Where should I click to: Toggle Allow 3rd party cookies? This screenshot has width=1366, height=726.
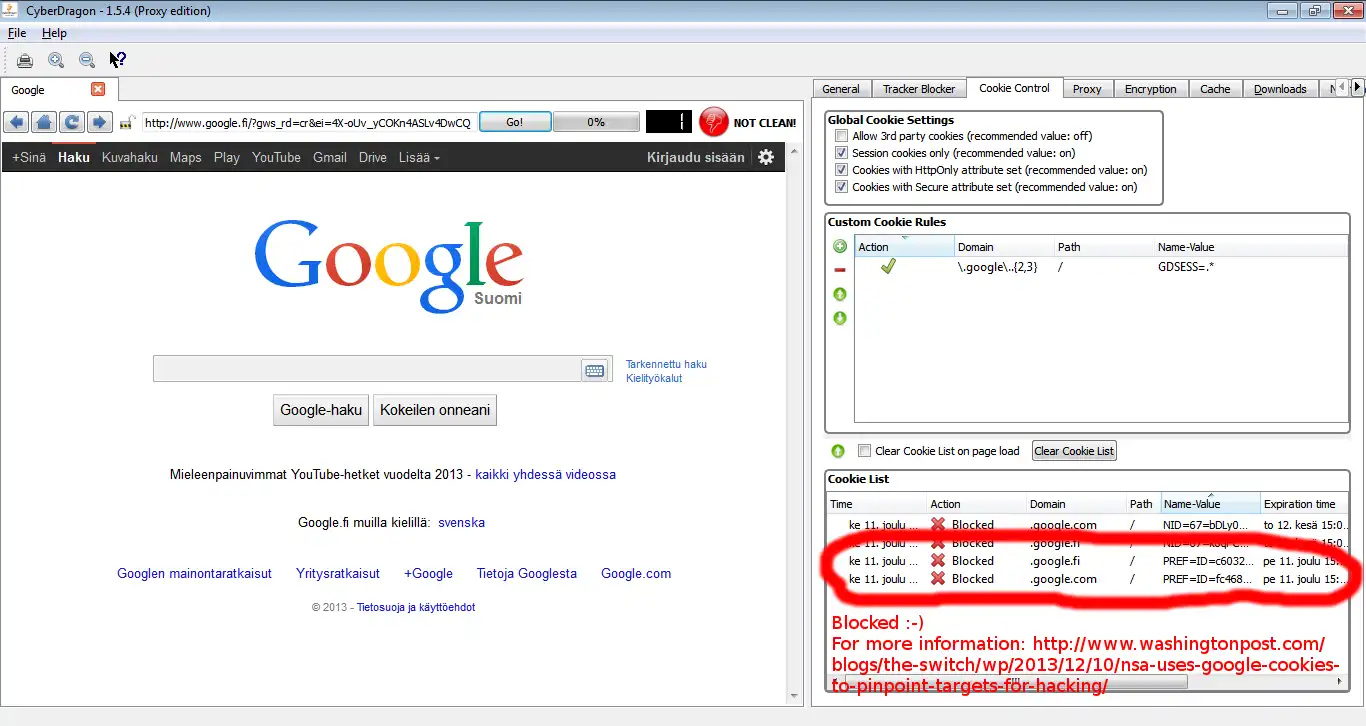842,136
